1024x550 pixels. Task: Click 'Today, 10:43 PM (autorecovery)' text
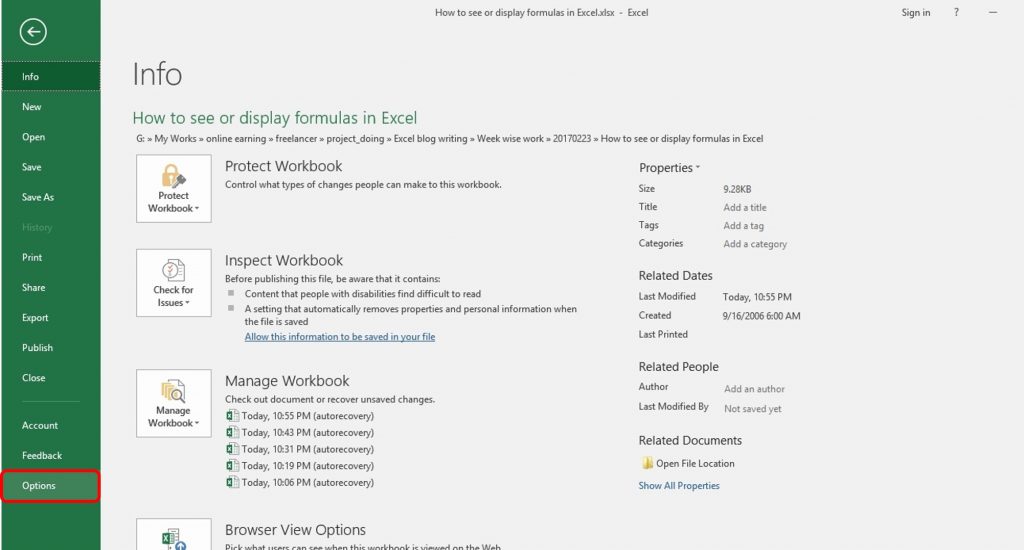point(308,432)
